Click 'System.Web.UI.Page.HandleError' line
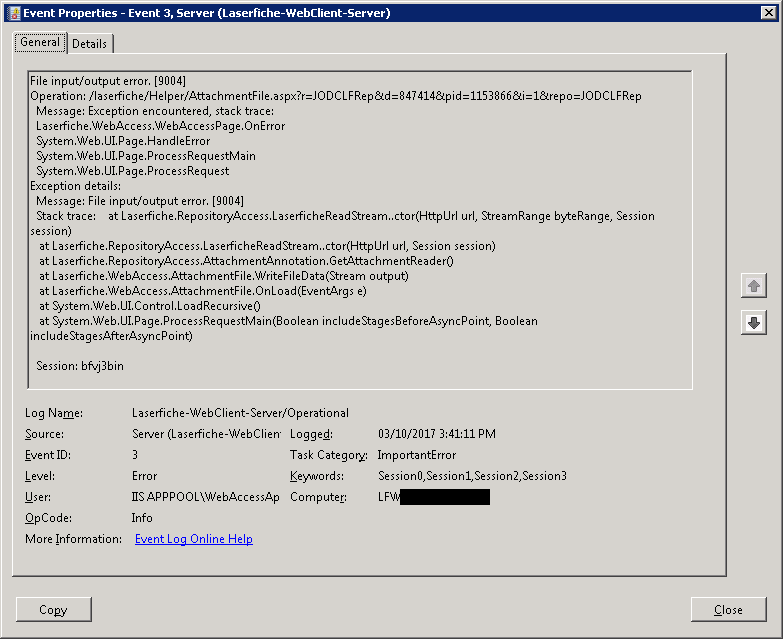The width and height of the screenshot is (783, 639). point(123,141)
